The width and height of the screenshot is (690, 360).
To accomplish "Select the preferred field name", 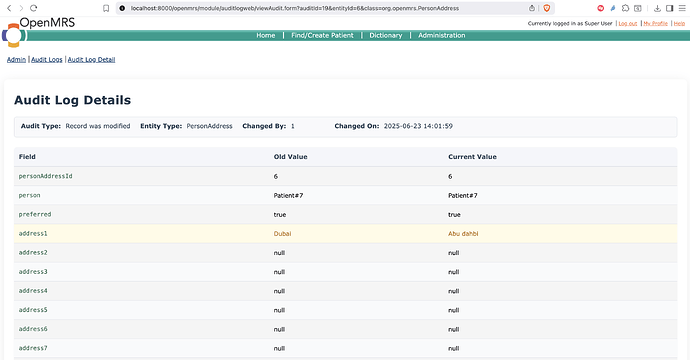I will 35,214.
